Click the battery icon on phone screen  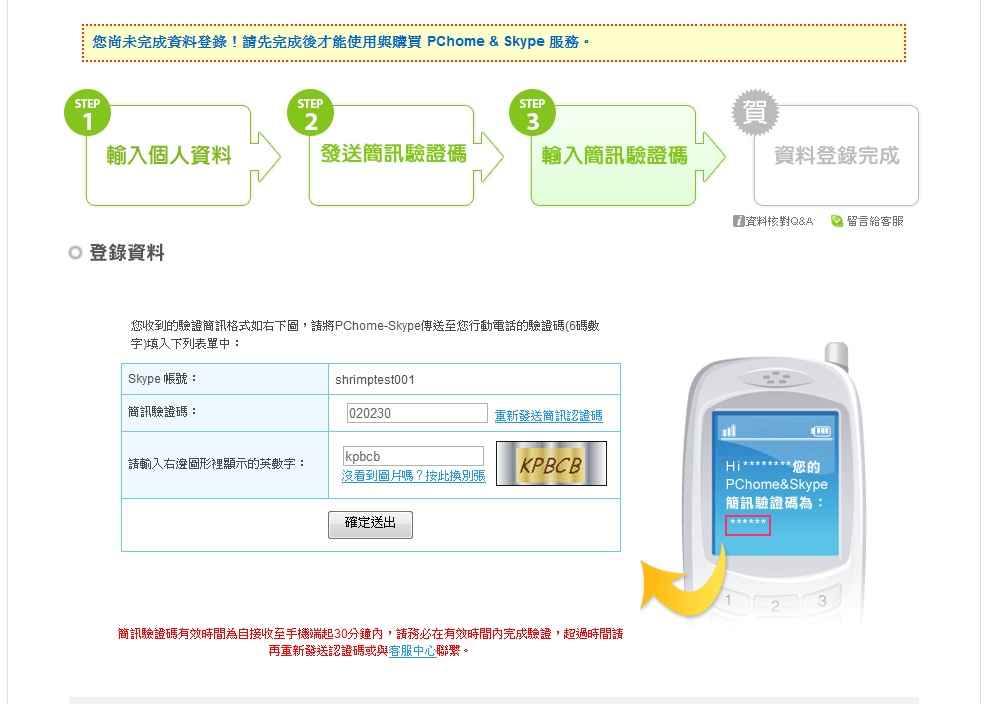pyautogui.click(x=821, y=431)
